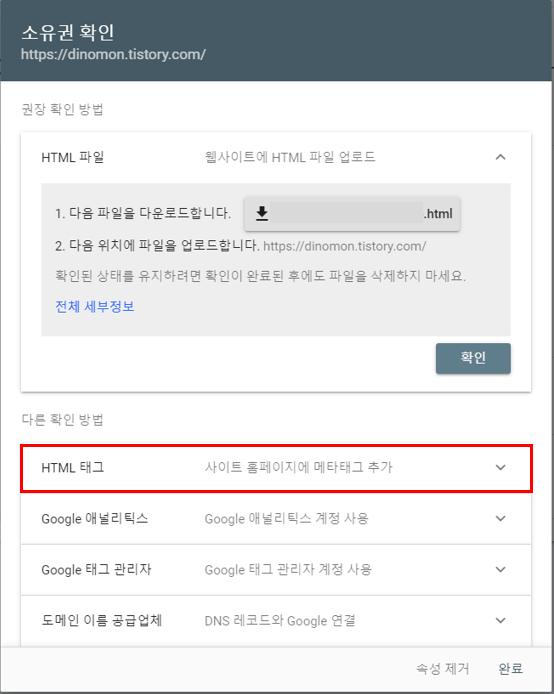Open the 전체 세부정보 link
Image resolution: width=554 pixels, height=694 pixels.
coord(95,306)
